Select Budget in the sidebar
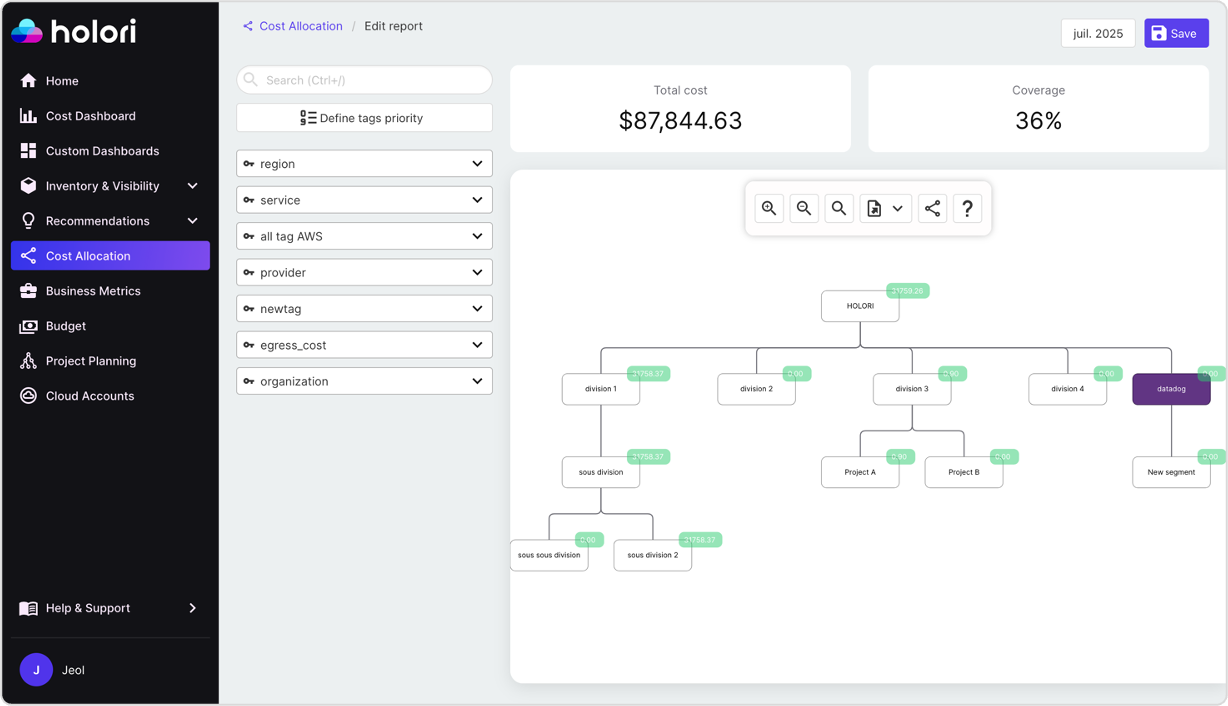 click(x=65, y=326)
